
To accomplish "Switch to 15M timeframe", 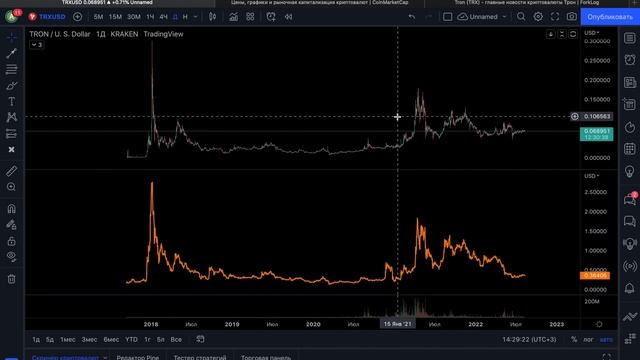I will tap(115, 17).
